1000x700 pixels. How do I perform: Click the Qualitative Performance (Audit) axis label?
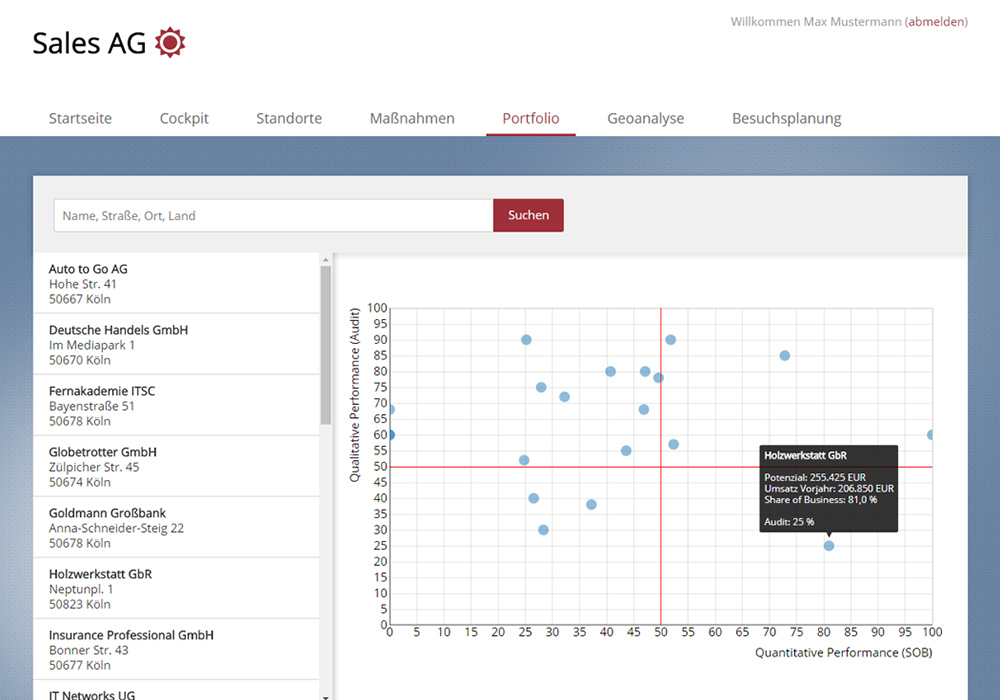pos(355,395)
